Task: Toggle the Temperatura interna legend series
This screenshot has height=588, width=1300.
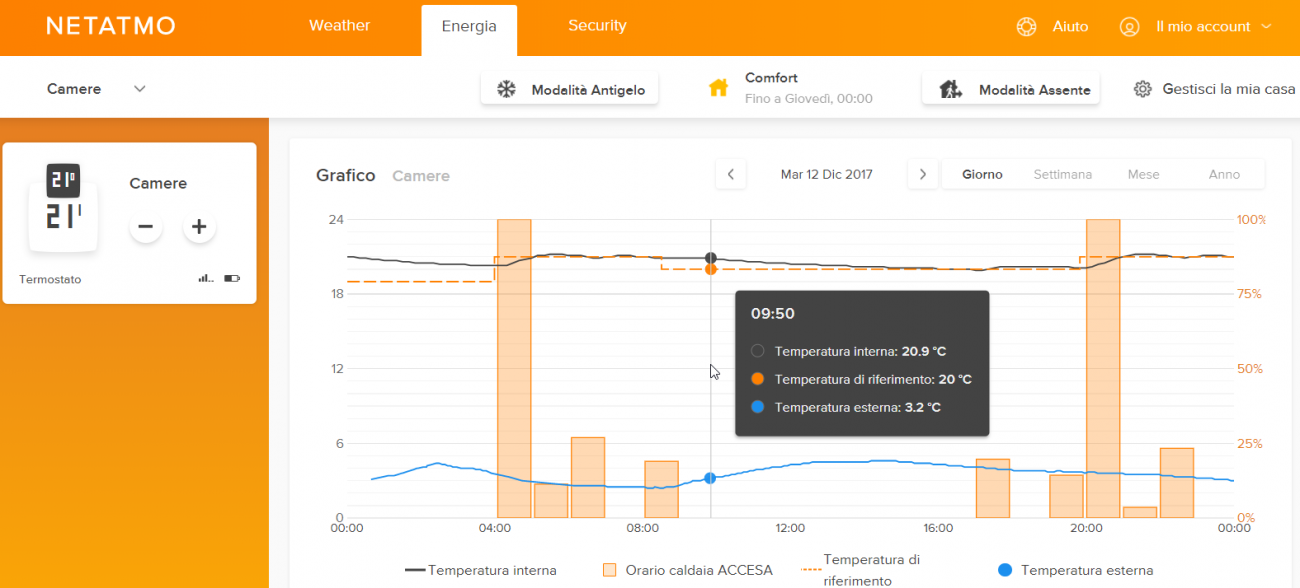Action: 481,570
